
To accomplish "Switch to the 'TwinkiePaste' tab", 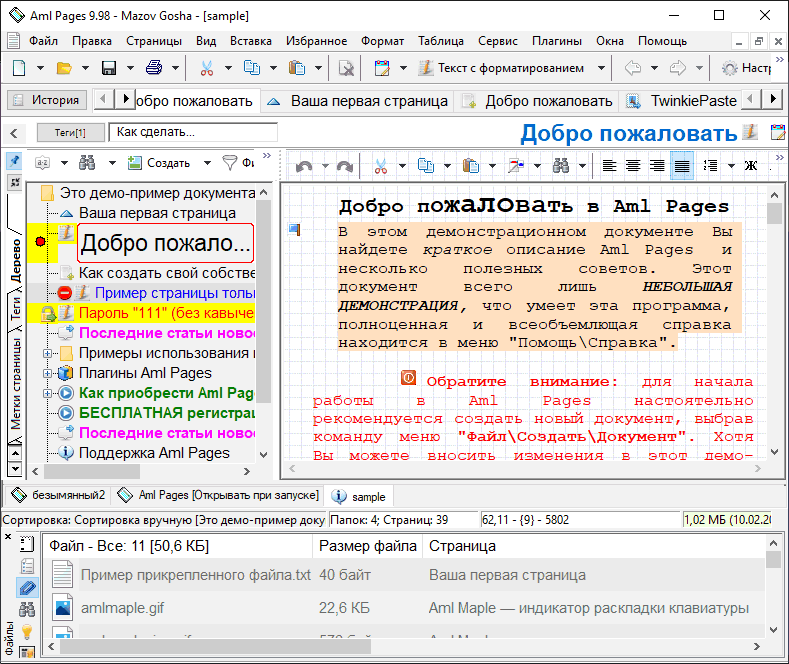I will 682,101.
